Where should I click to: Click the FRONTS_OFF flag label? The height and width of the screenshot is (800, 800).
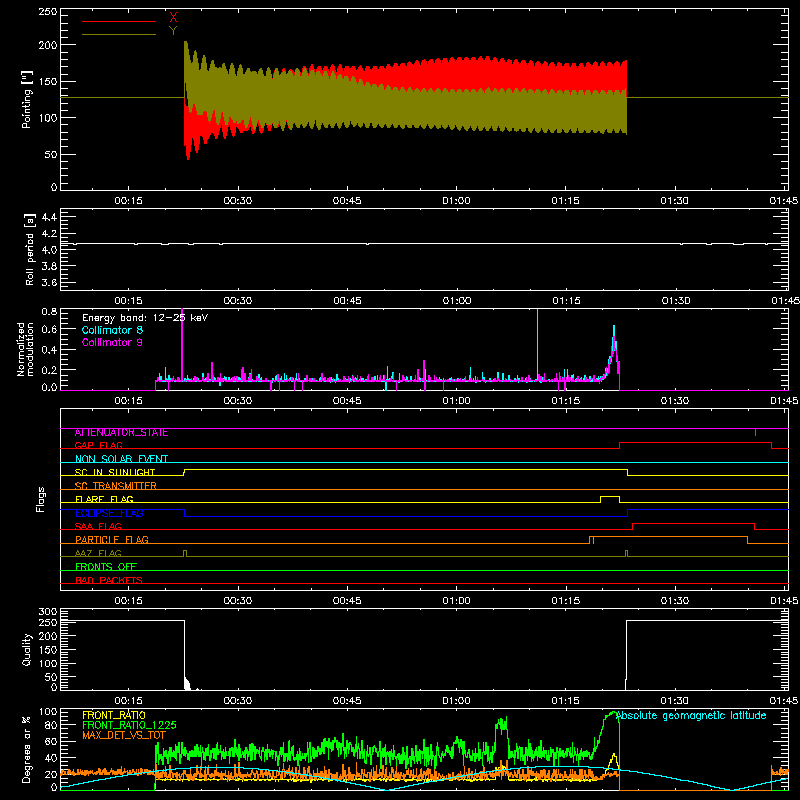pos(106,567)
